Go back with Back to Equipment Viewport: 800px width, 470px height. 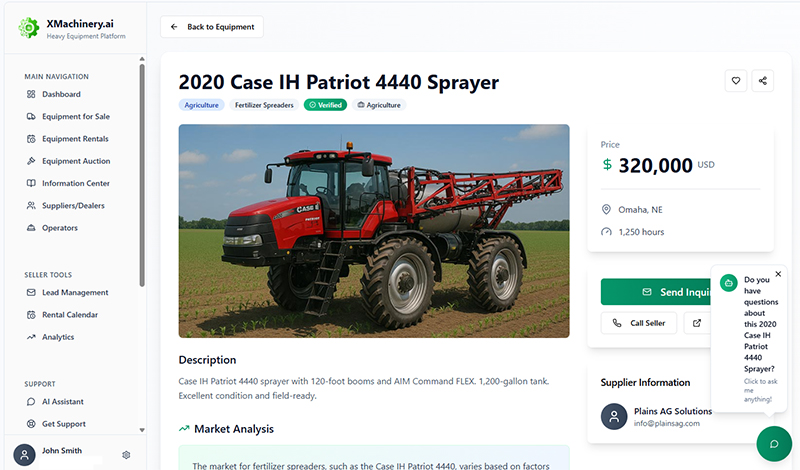(212, 27)
